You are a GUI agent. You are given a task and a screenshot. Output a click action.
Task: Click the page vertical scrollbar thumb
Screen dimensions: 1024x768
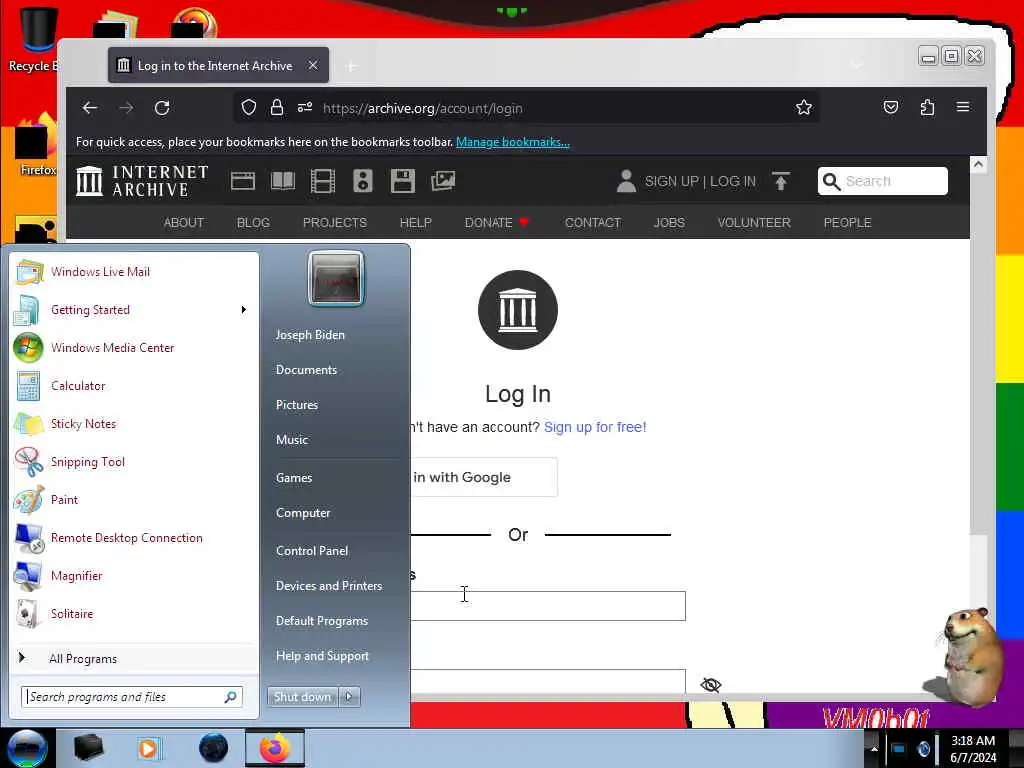click(978, 353)
